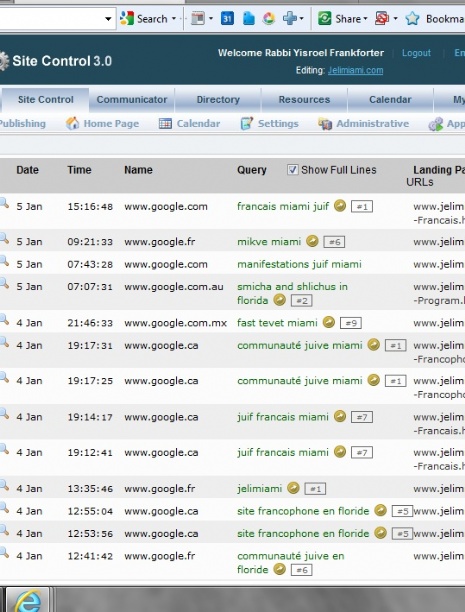Click the Share toolbar icon
The height and width of the screenshot is (612, 465).
point(324,18)
